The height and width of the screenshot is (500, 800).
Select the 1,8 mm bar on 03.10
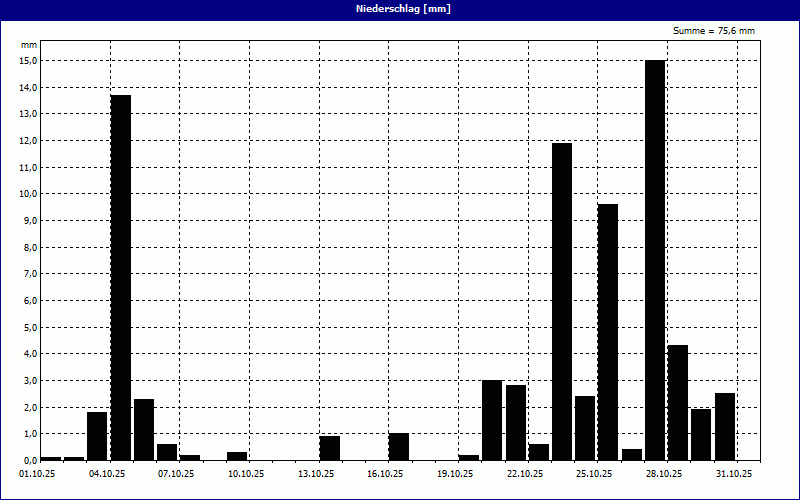97,436
